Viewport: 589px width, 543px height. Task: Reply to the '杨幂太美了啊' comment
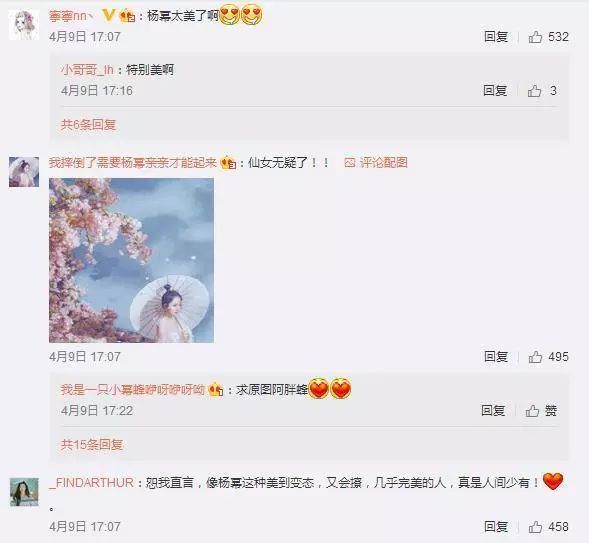(496, 37)
